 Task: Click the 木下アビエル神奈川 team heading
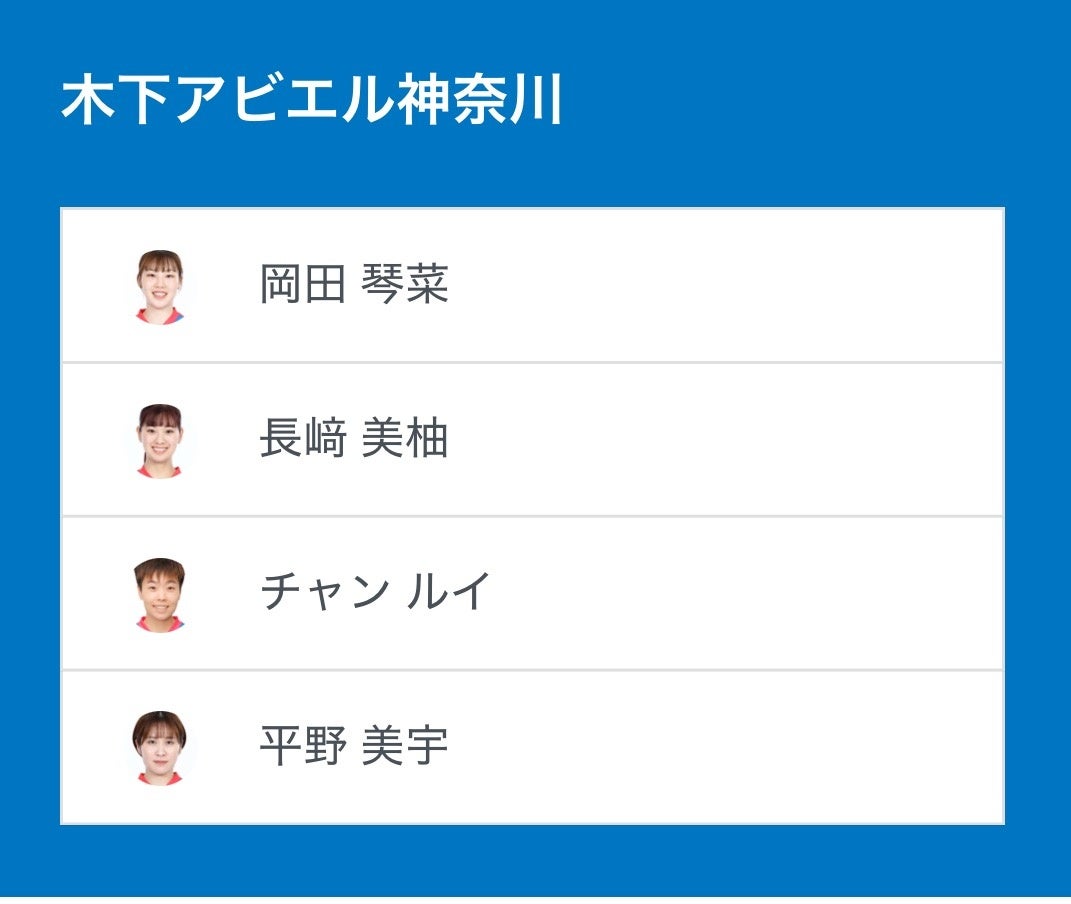click(x=312, y=101)
